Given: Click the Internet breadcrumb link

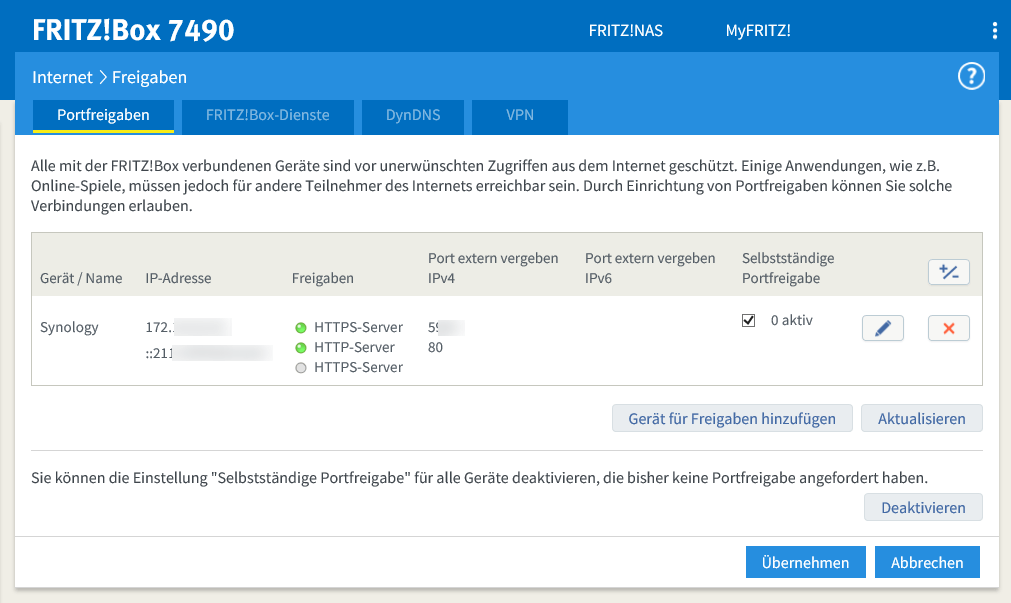Looking at the screenshot, I should [x=61, y=77].
